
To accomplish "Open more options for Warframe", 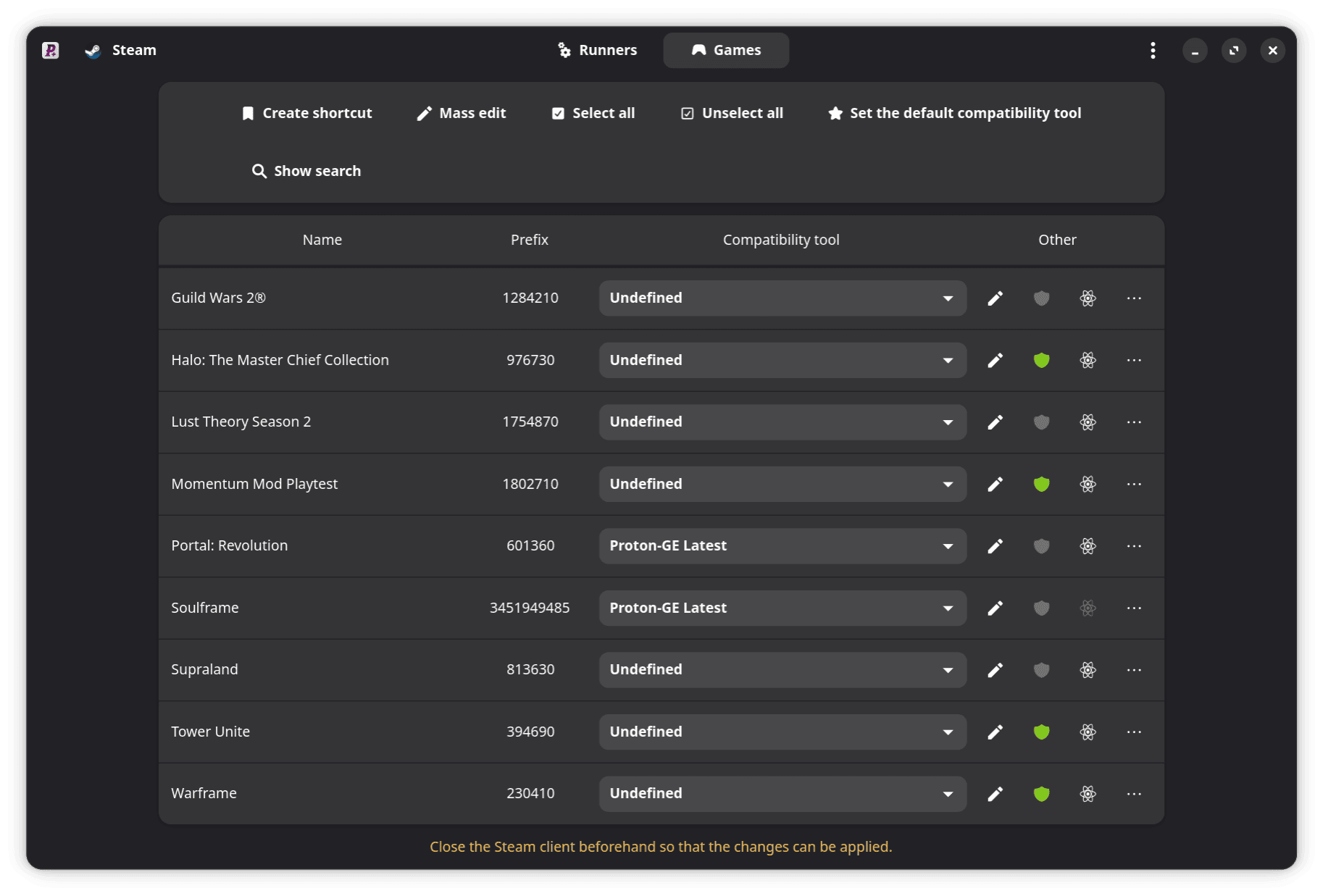I will point(1134,794).
